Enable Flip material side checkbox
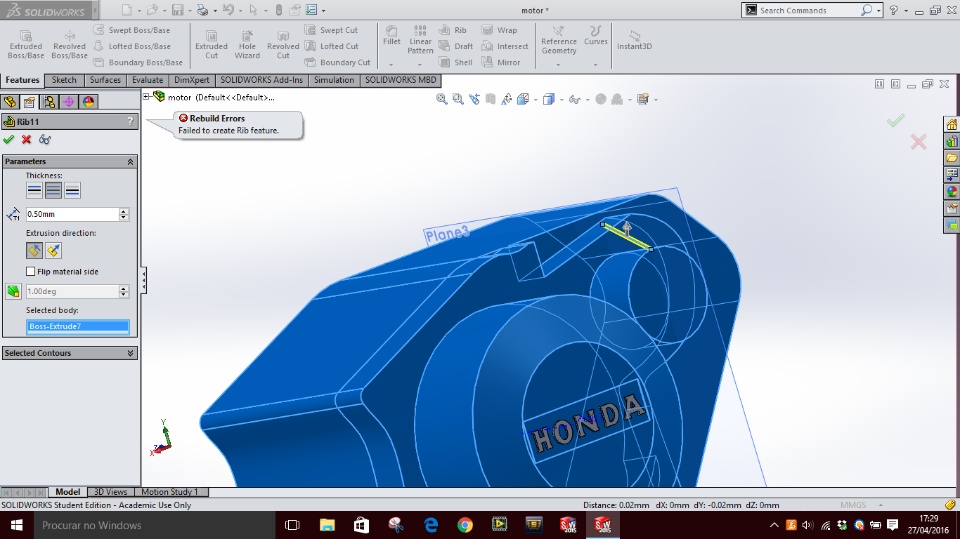This screenshot has height=539, width=960. click(31, 271)
